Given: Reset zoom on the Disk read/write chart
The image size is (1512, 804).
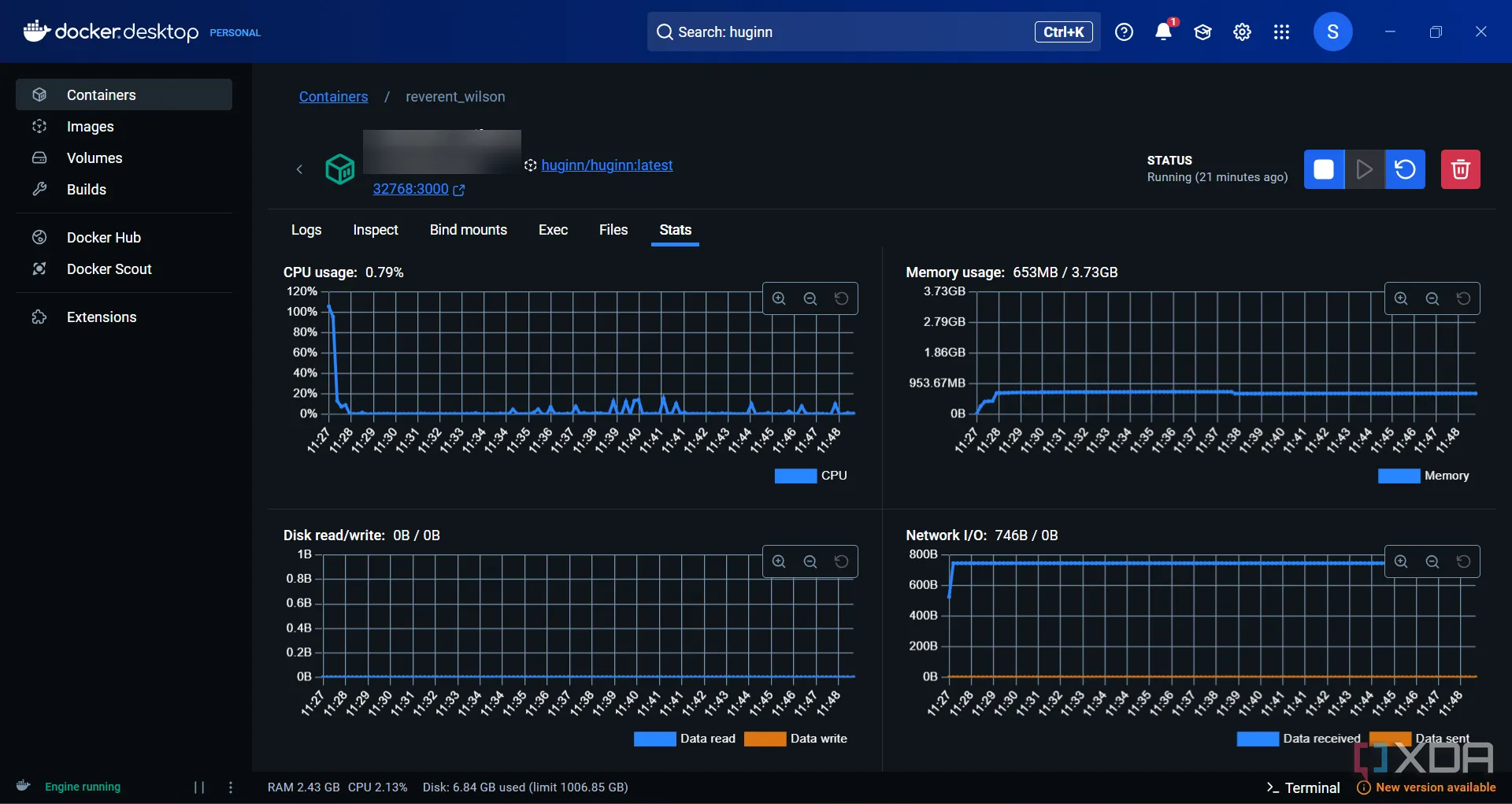Looking at the screenshot, I should (841, 561).
